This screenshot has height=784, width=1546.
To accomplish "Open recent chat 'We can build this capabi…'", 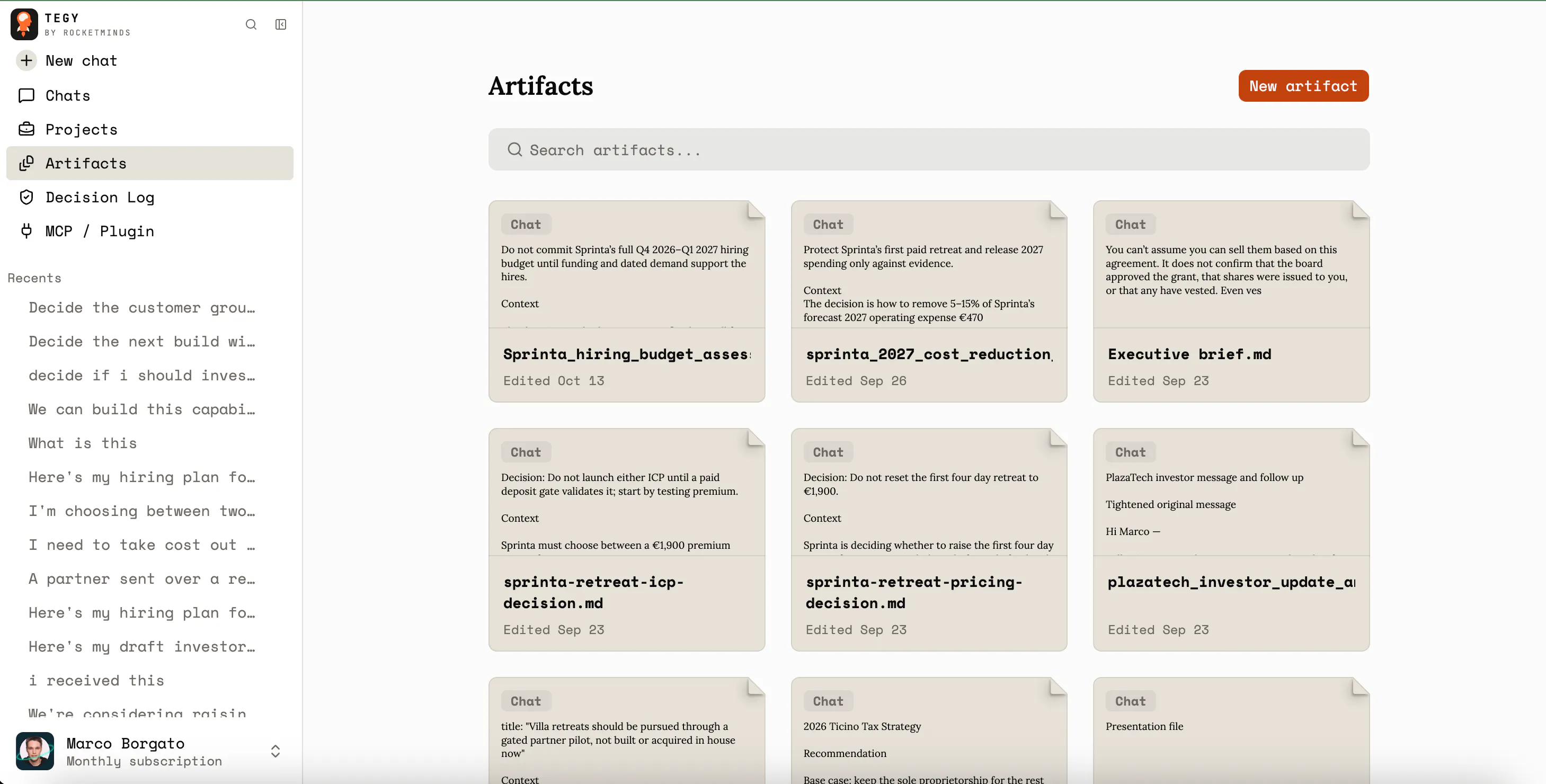I will tap(142, 409).
